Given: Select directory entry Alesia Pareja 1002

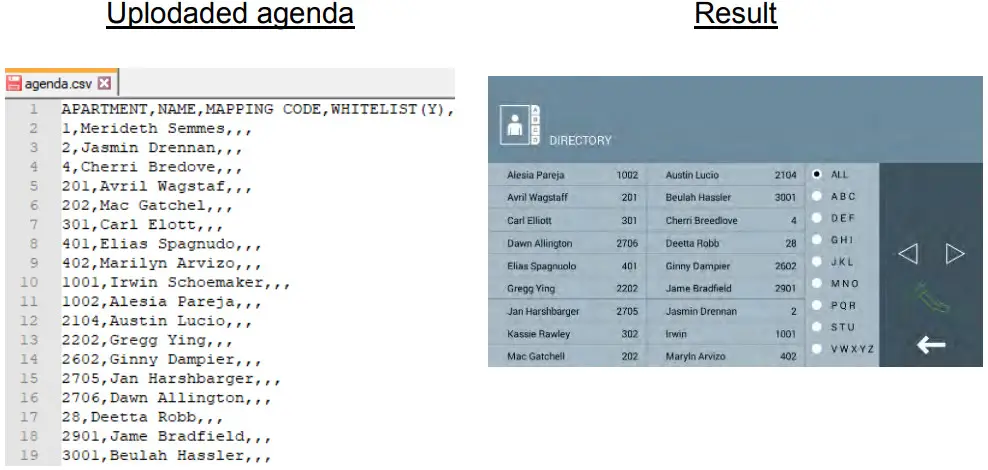Looking at the screenshot, I should 567,175.
